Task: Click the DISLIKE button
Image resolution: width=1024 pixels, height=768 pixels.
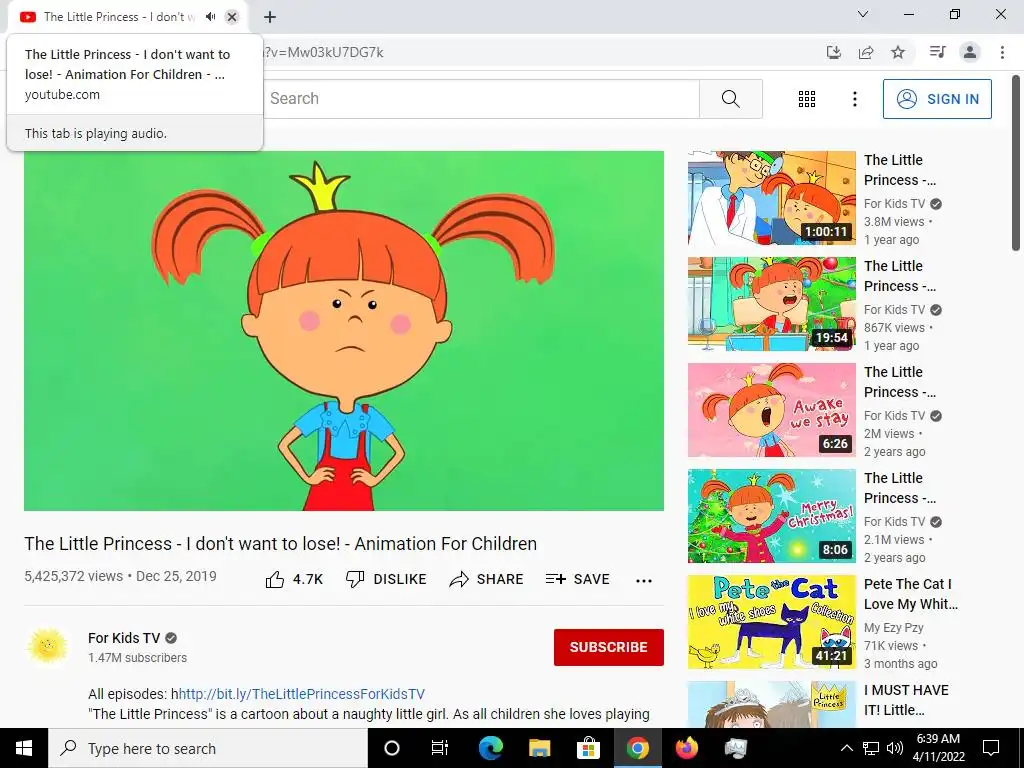Action: pyautogui.click(x=386, y=579)
